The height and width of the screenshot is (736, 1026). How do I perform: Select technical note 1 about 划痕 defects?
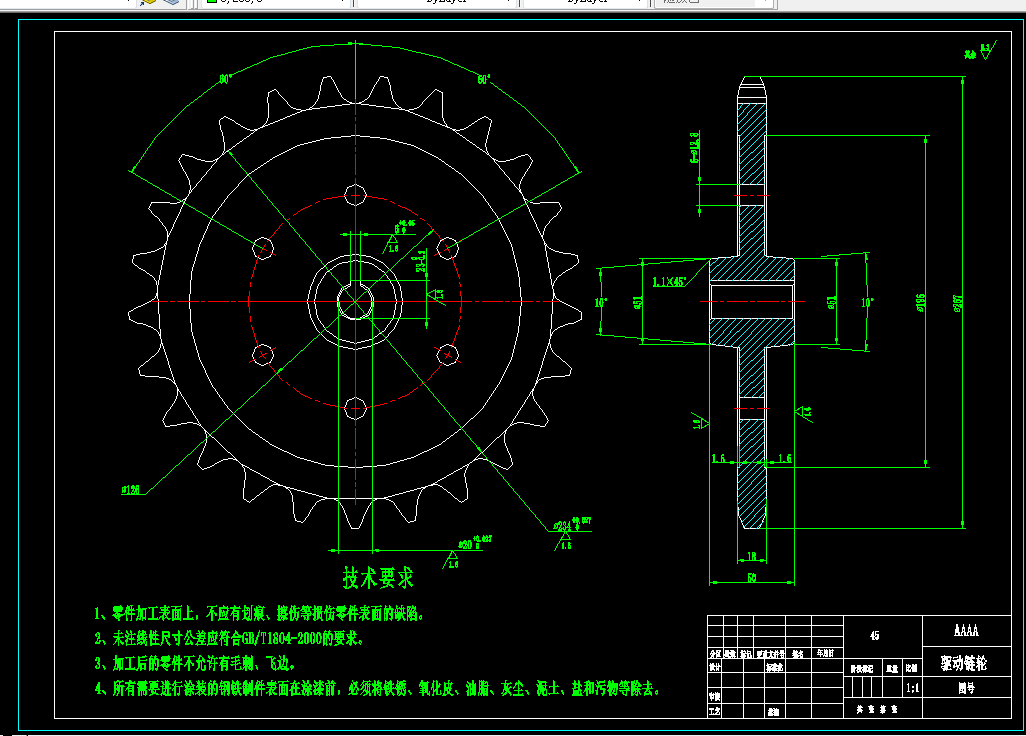tap(259, 614)
